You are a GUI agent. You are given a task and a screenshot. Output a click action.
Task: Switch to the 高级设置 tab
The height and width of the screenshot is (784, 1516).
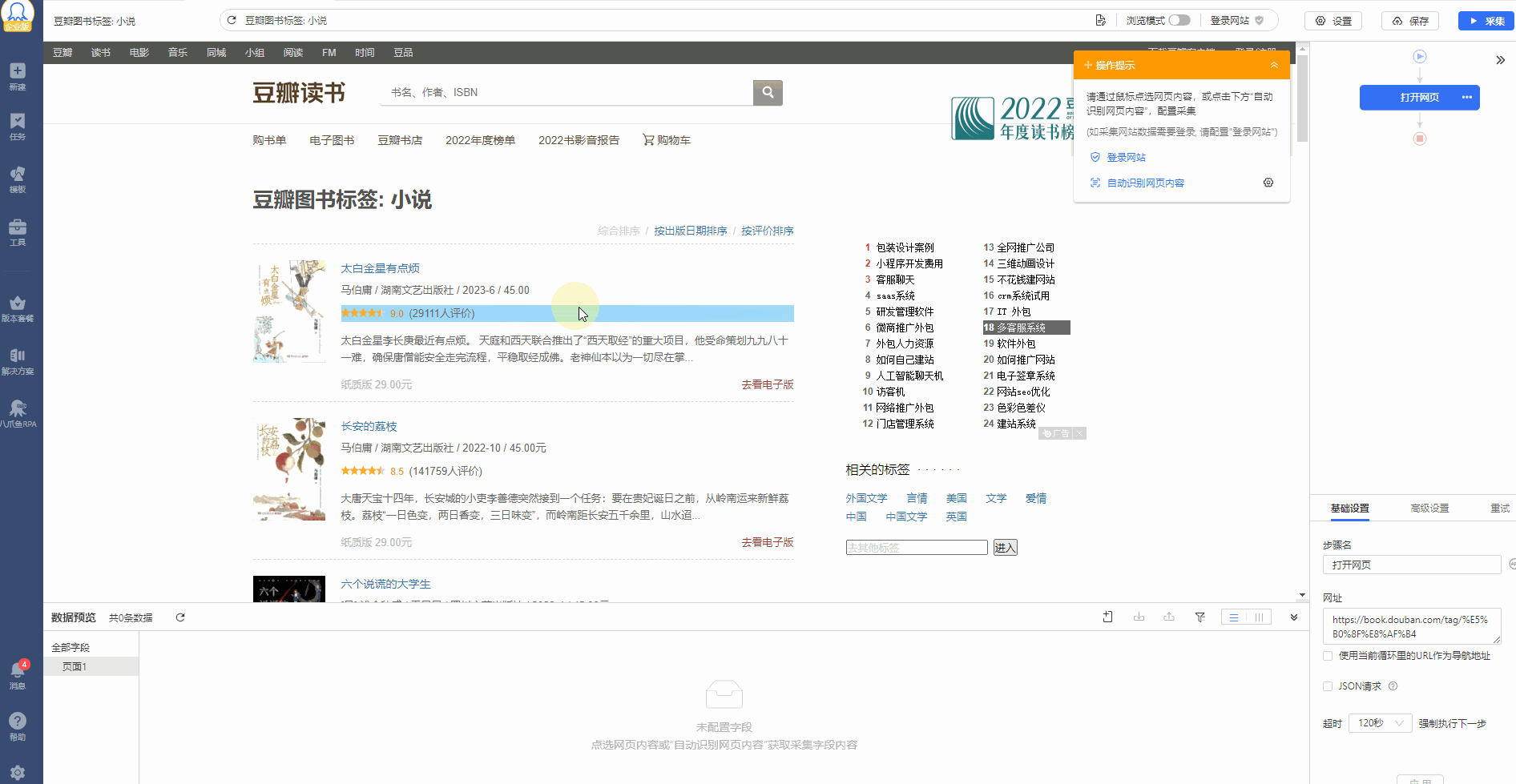point(1430,508)
